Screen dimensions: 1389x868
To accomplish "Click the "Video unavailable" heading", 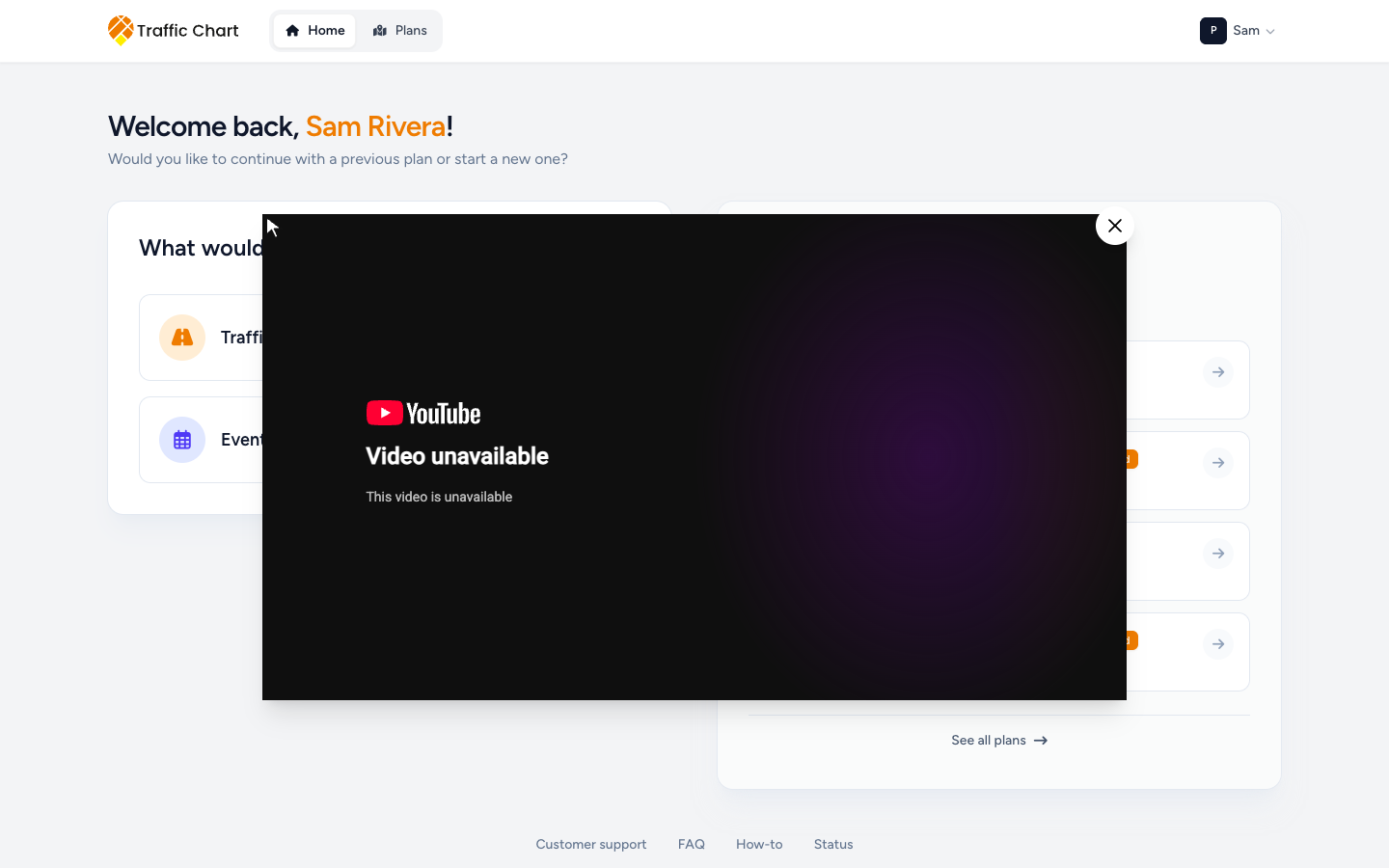I will [x=457, y=456].
